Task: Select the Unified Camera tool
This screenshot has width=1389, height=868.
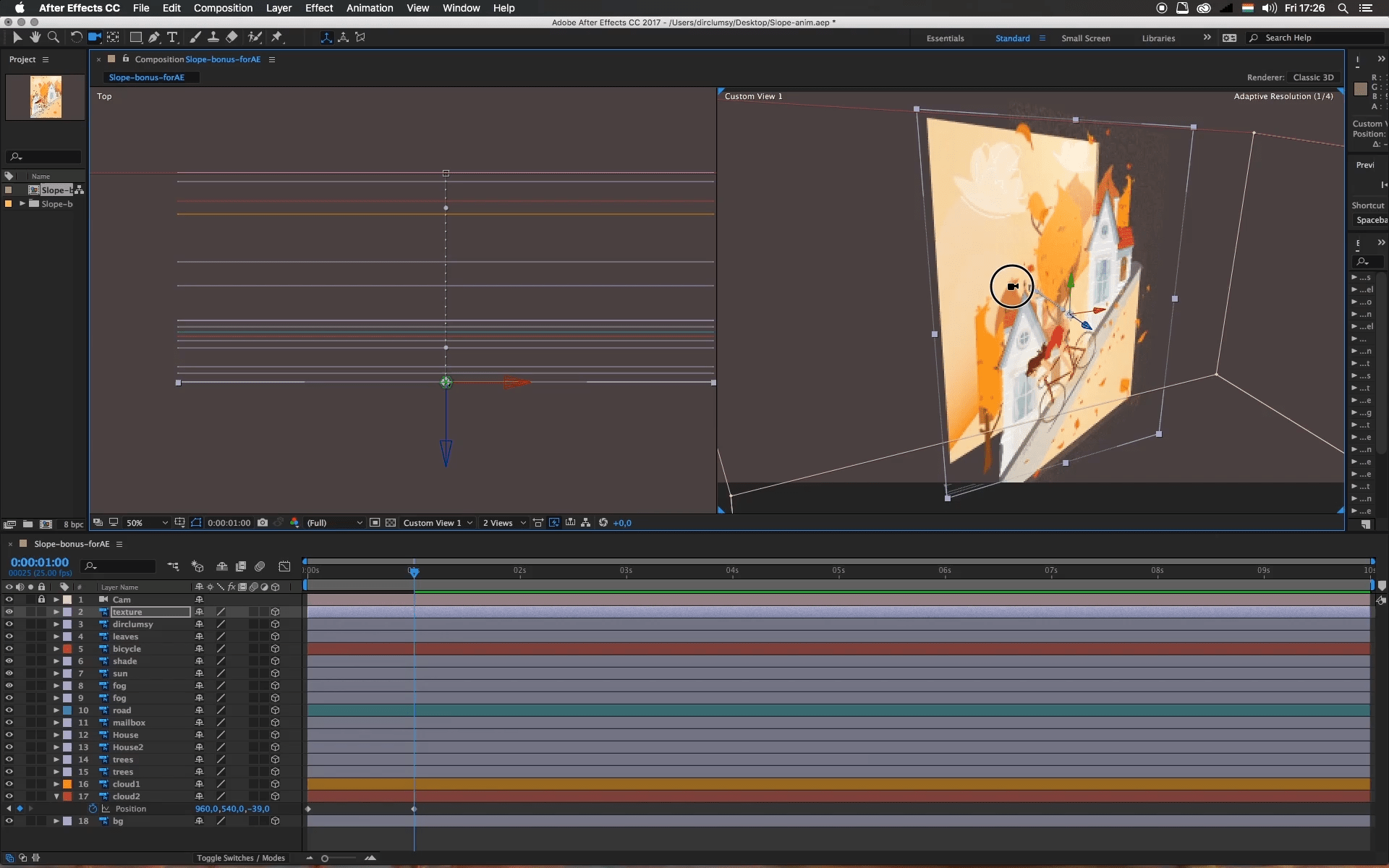Action: click(x=95, y=37)
